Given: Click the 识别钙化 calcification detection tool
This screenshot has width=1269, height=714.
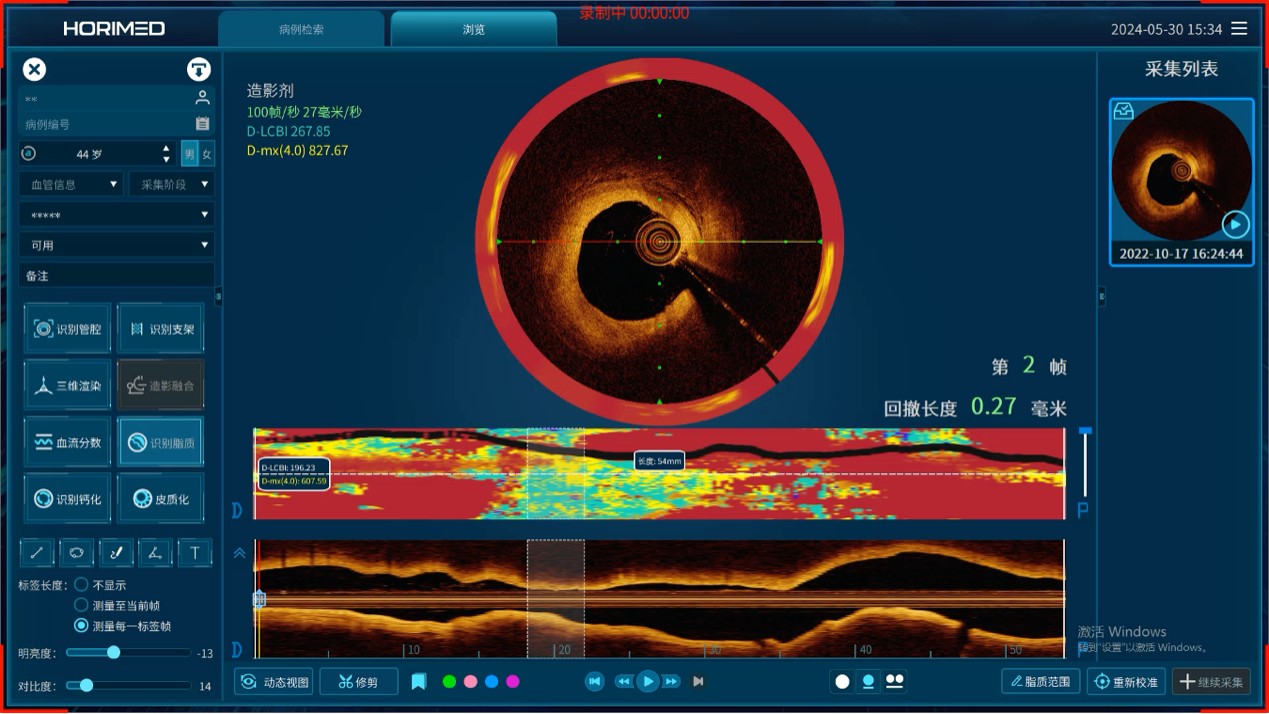Looking at the screenshot, I should pos(67,499).
